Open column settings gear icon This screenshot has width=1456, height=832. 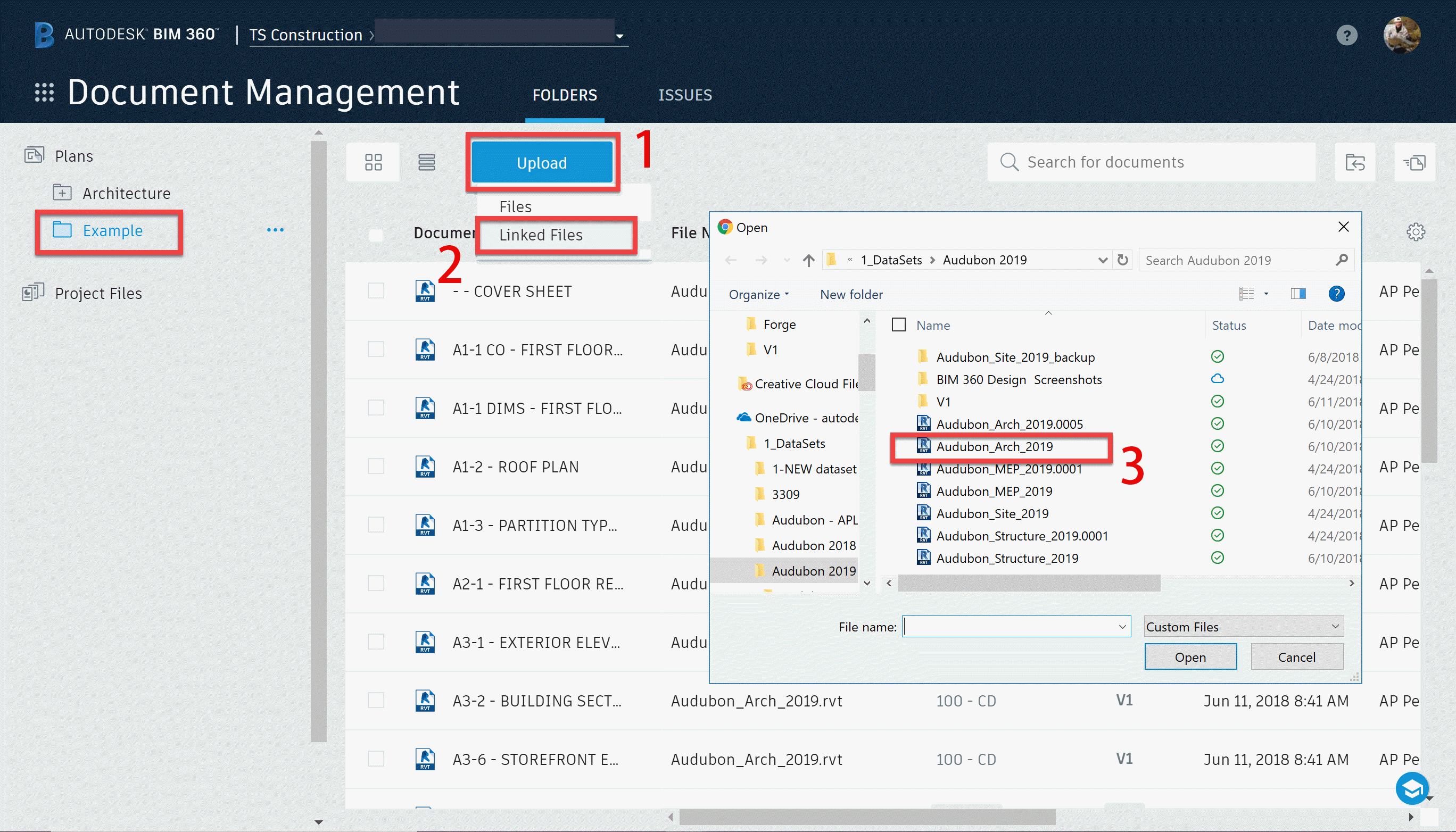1416,232
